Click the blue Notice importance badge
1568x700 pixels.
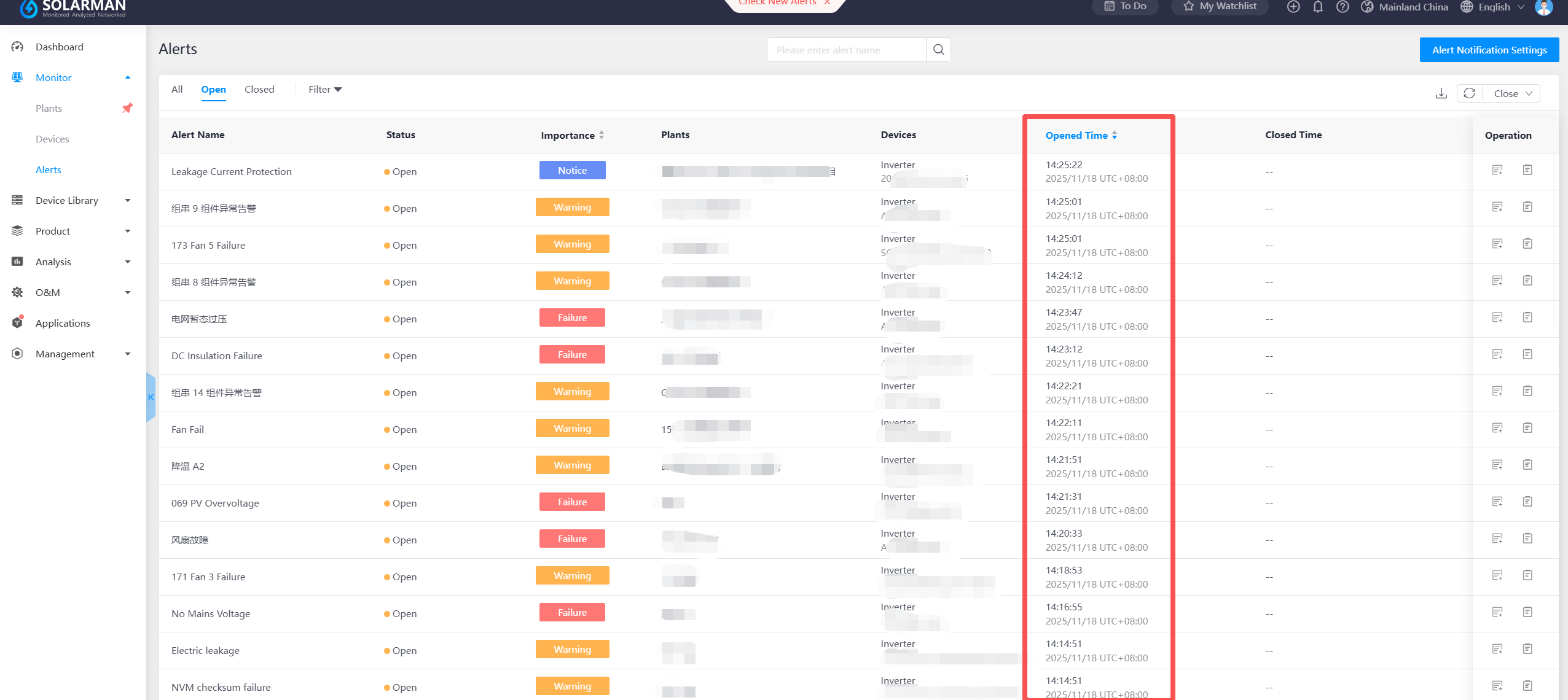pos(572,170)
